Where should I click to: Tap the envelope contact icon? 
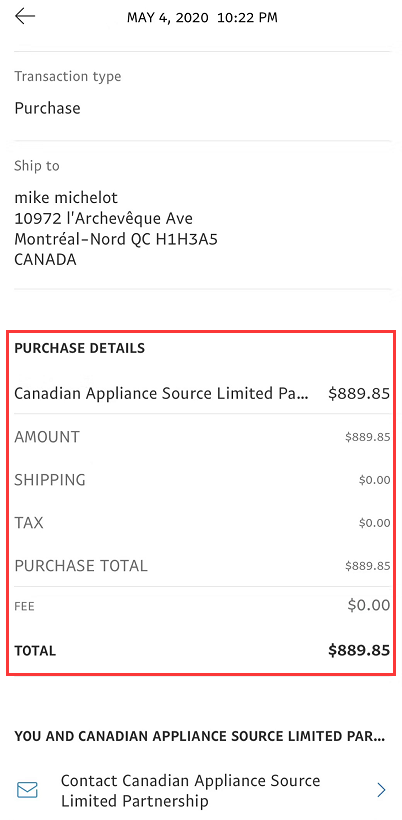point(27,790)
